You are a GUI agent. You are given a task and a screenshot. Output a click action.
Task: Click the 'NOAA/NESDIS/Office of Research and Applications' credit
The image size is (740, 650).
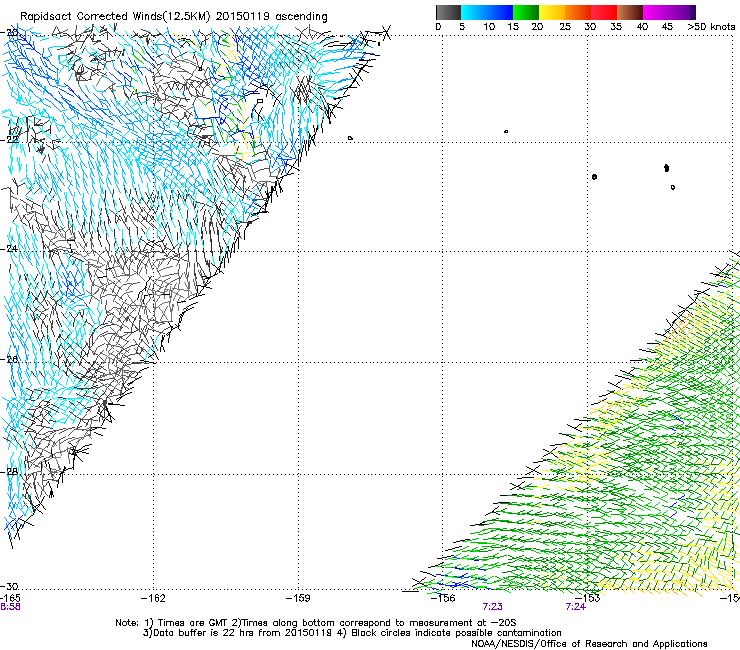(589, 644)
